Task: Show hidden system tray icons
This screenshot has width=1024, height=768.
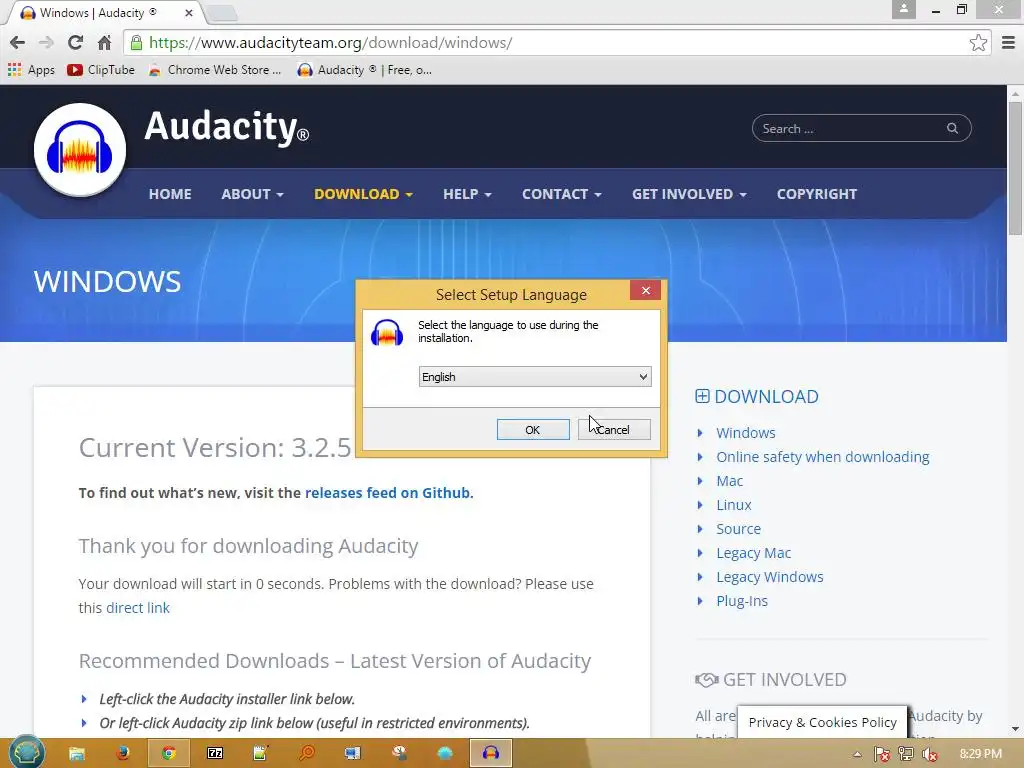Action: pos(857,755)
